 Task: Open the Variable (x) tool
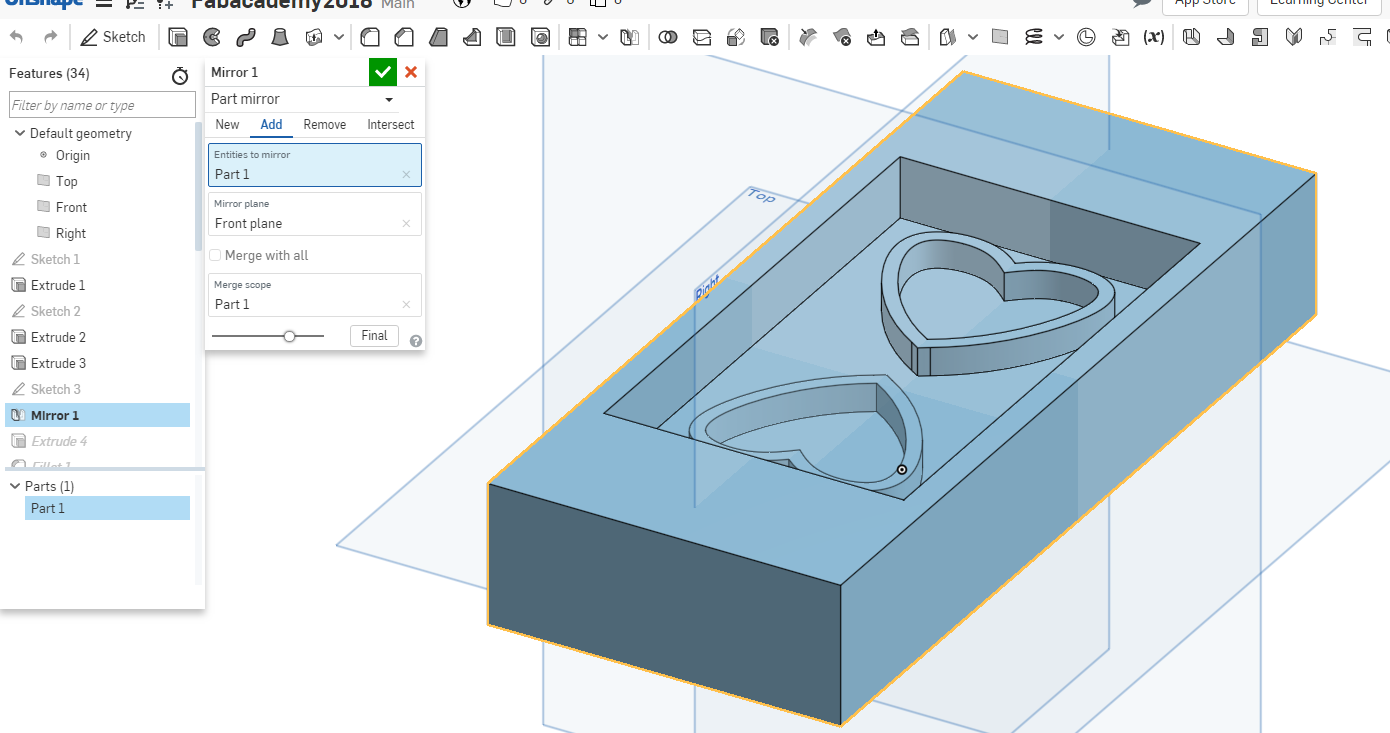pos(1153,37)
